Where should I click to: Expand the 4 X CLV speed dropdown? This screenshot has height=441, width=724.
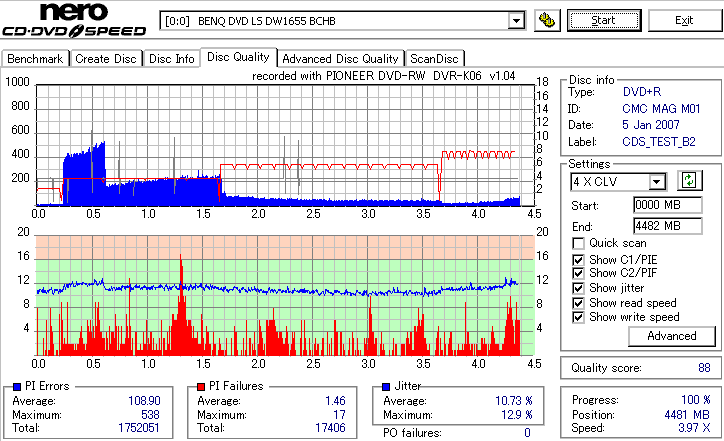pos(656,182)
